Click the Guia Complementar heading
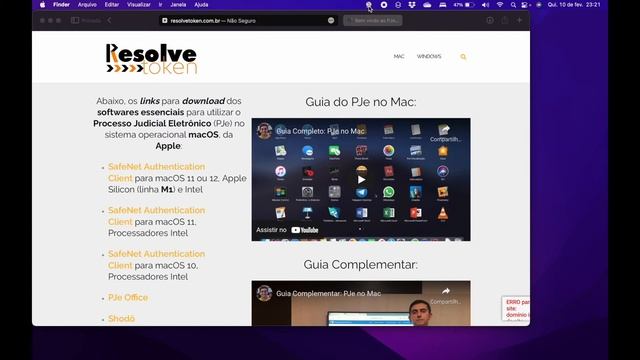Viewport: 640px width, 360px height. coord(361,264)
